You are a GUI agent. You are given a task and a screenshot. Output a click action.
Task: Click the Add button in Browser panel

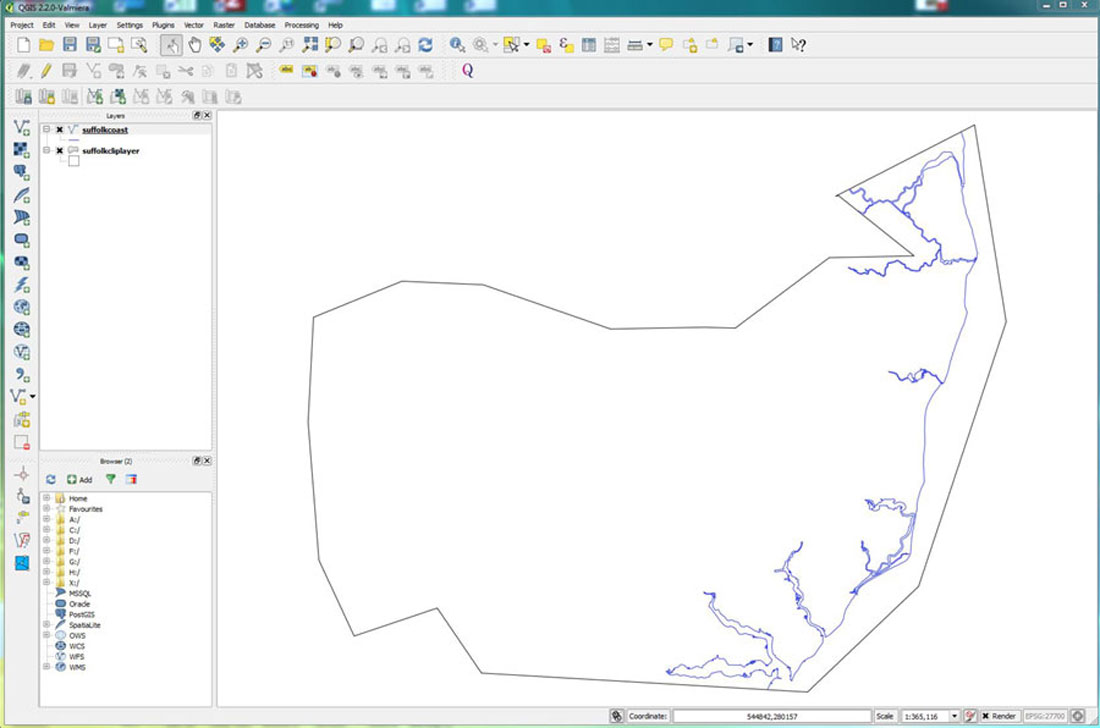click(79, 479)
